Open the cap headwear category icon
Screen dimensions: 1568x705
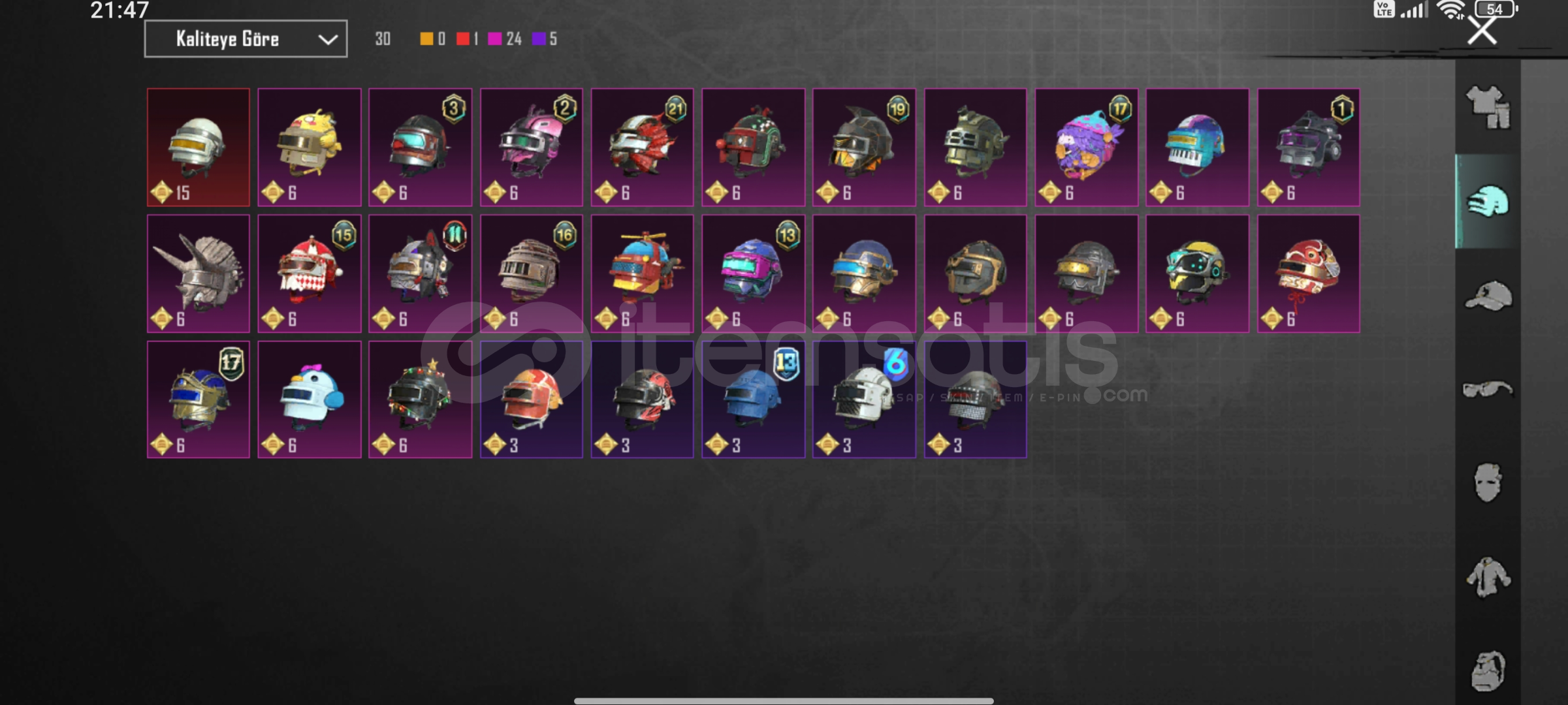click(x=1488, y=296)
